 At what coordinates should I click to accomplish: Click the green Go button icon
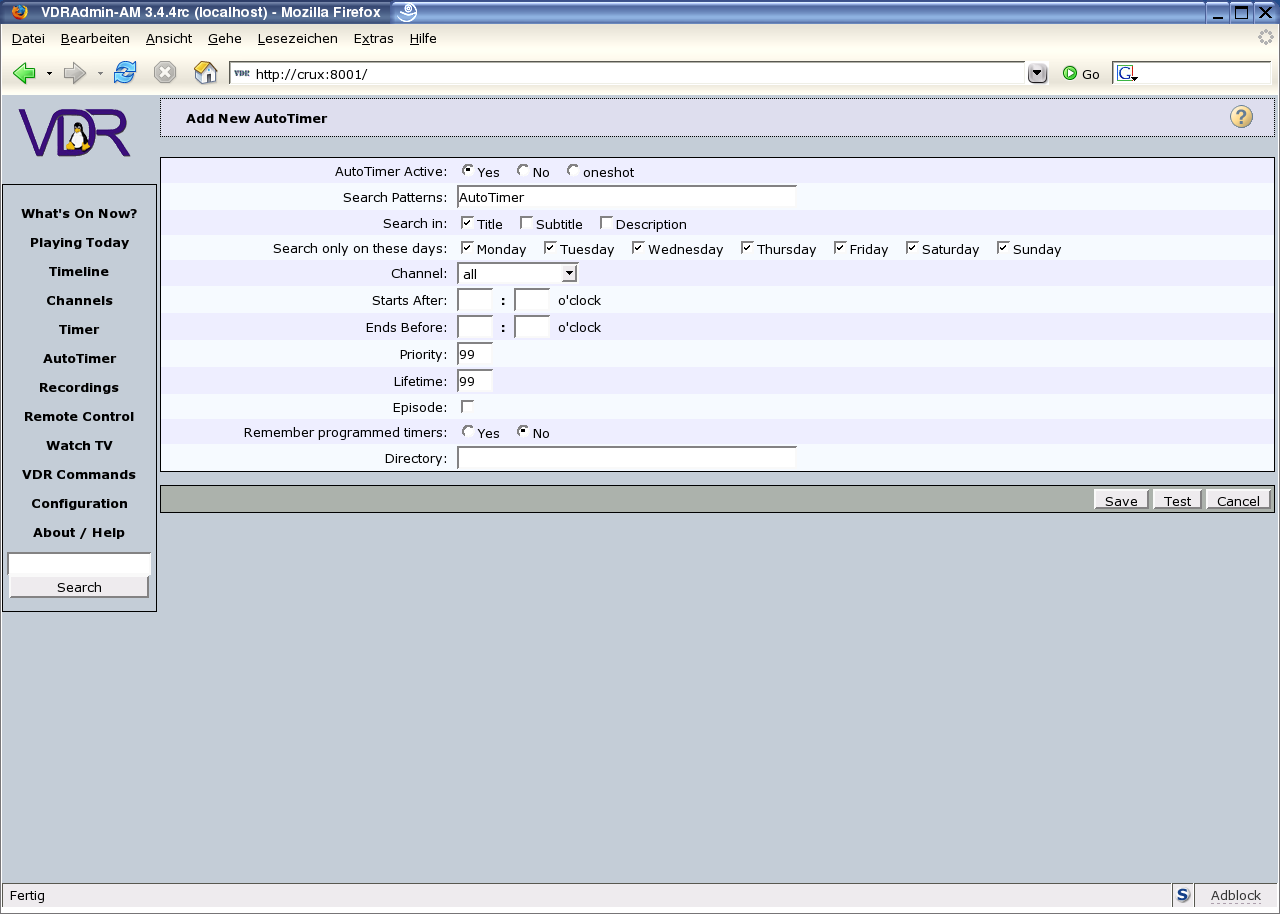pyautogui.click(x=1070, y=74)
